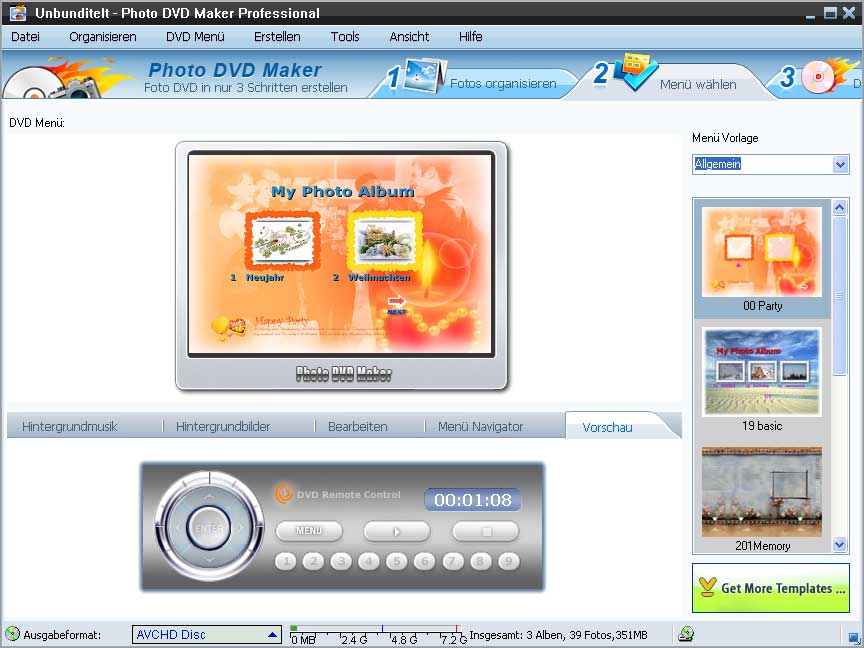Switch to the Bearbeiten tab
Image resolution: width=864 pixels, height=648 pixels.
(358, 426)
